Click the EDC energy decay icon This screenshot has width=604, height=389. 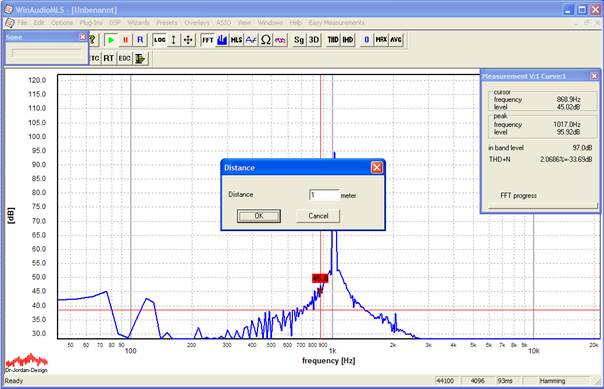tap(124, 58)
